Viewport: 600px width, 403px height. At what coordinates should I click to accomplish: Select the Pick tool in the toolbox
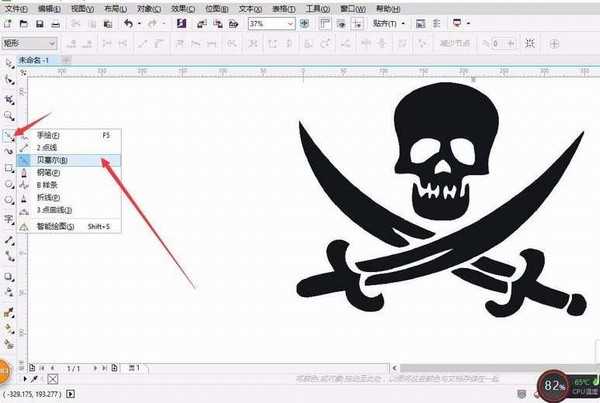tap(9, 64)
